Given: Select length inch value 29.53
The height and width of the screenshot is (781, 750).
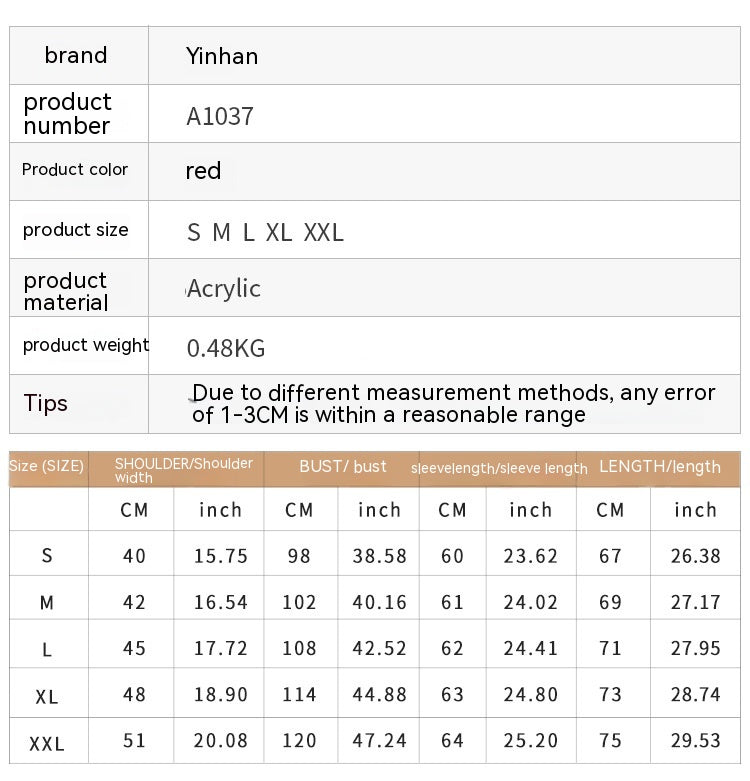Looking at the screenshot, I should pos(695,741).
